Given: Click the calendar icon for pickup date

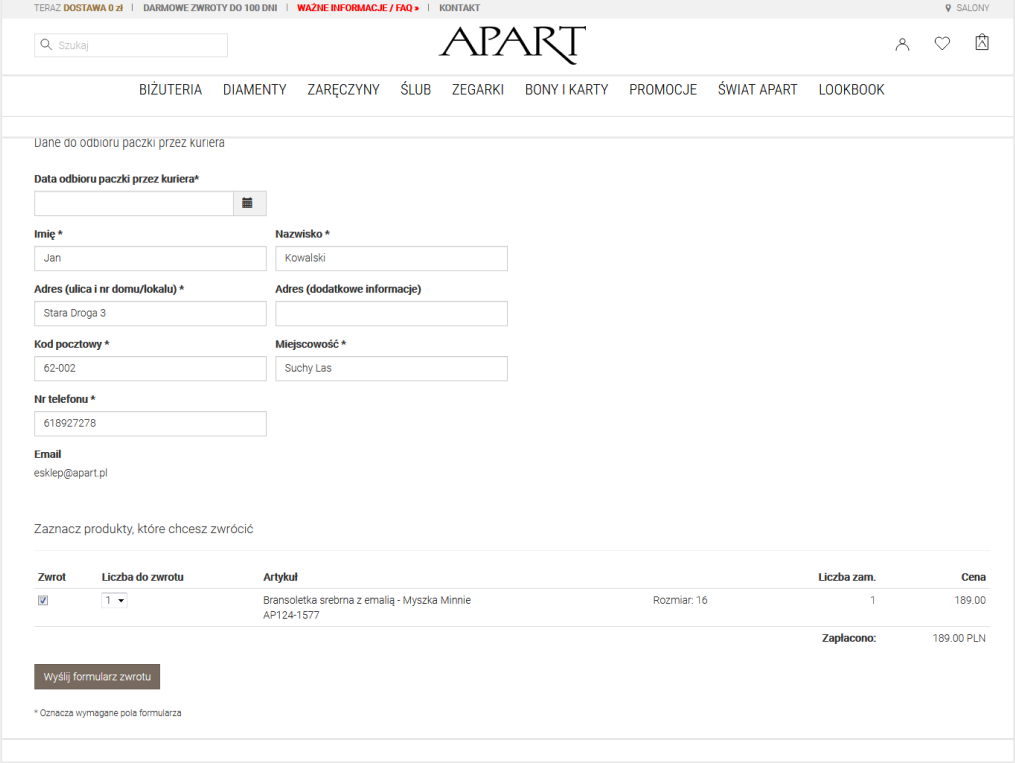Looking at the screenshot, I should (x=248, y=203).
